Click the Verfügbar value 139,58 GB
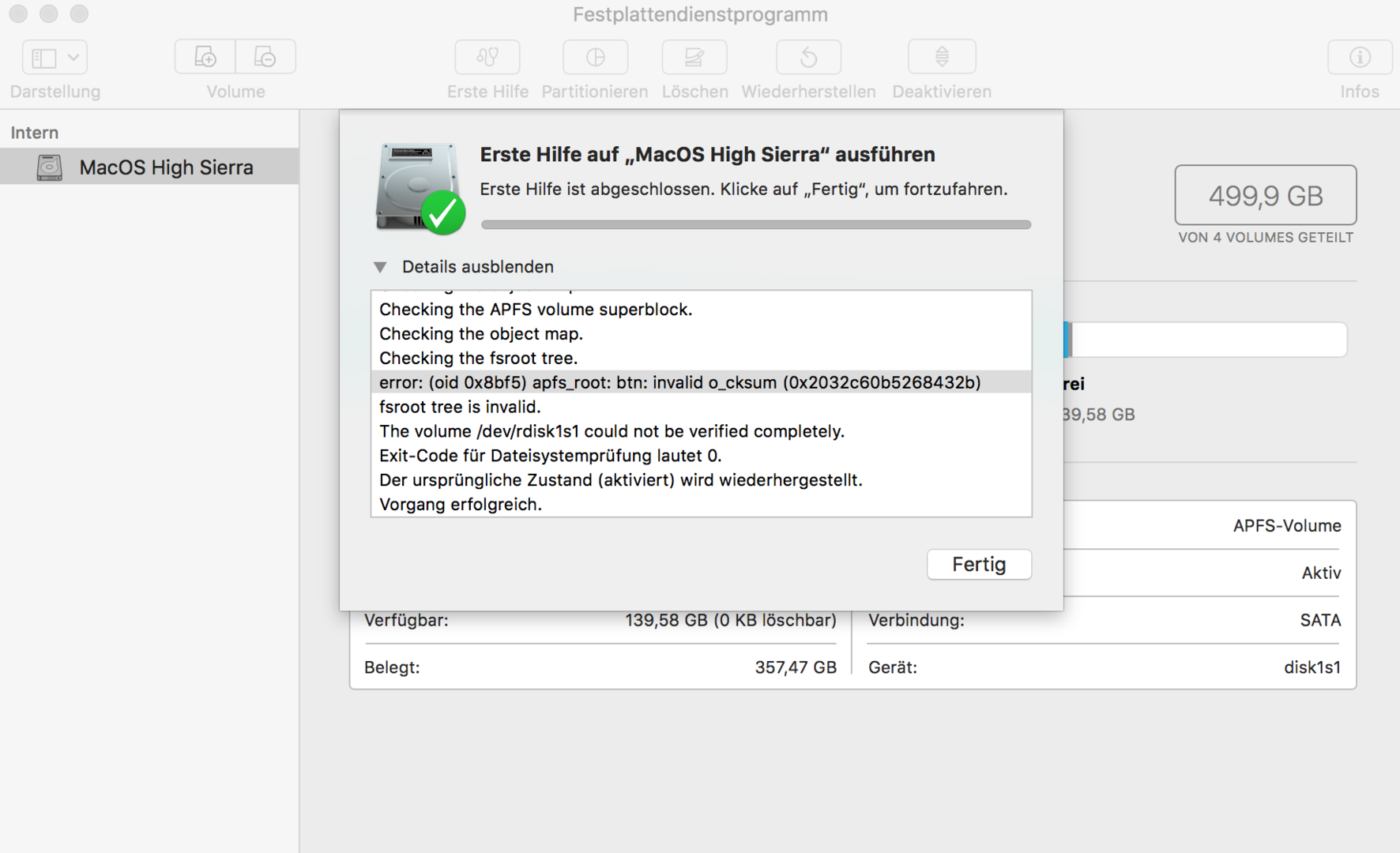This screenshot has width=1400, height=853. pos(731,621)
